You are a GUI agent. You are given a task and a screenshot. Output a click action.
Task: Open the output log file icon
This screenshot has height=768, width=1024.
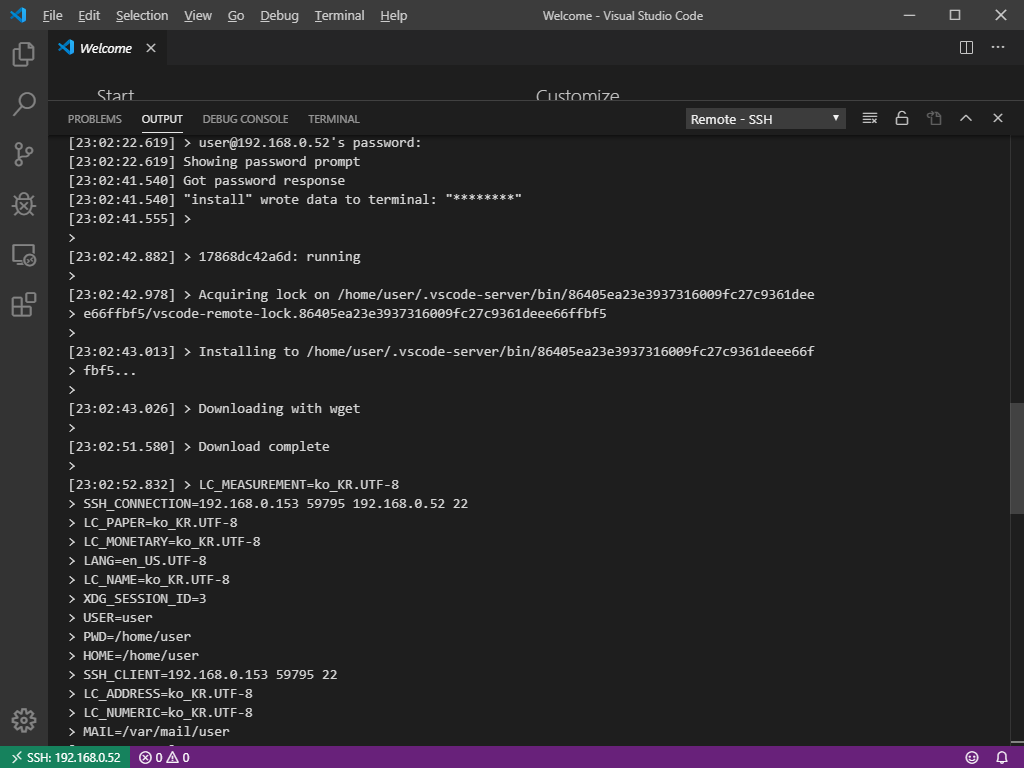tap(934, 118)
